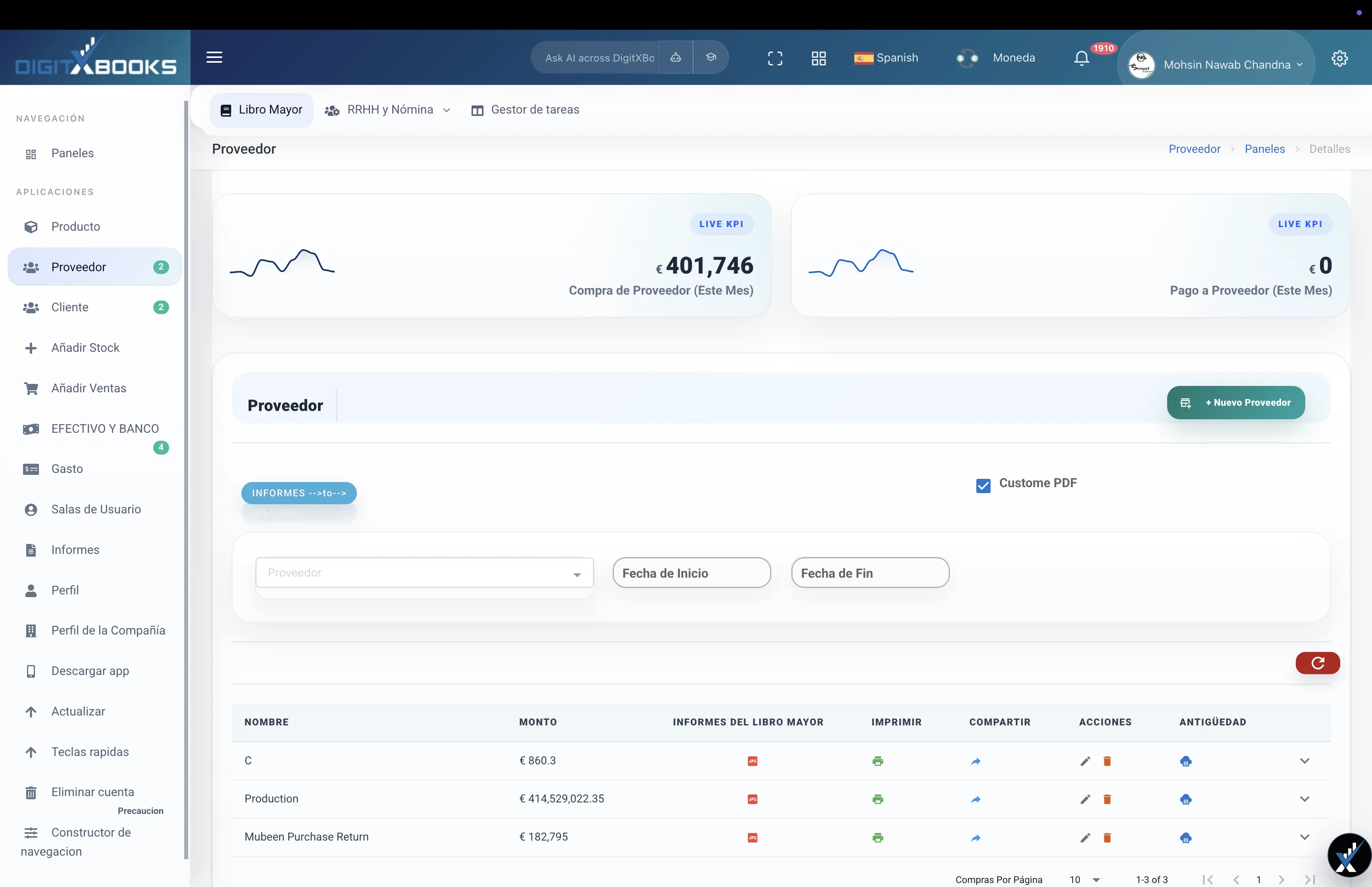Open Paneles from the breadcrumb
This screenshot has height=887, width=1372.
click(x=1265, y=148)
